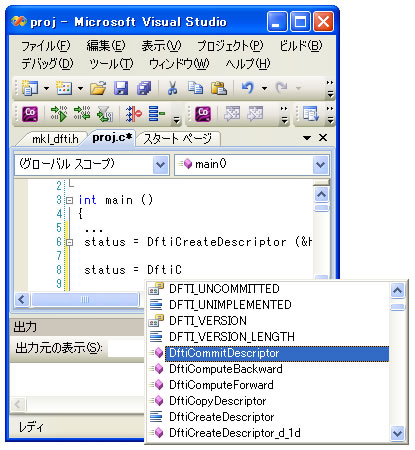The image size is (415, 450).
Task: Click the Save All icon
Action: pos(144,88)
